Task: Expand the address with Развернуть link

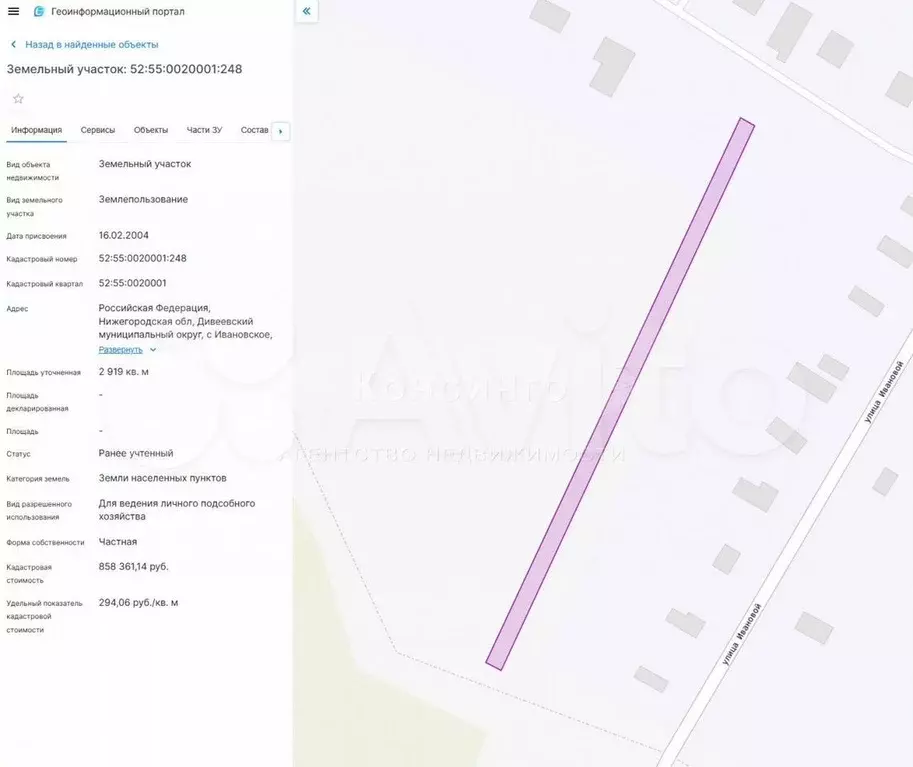Action: pos(121,349)
